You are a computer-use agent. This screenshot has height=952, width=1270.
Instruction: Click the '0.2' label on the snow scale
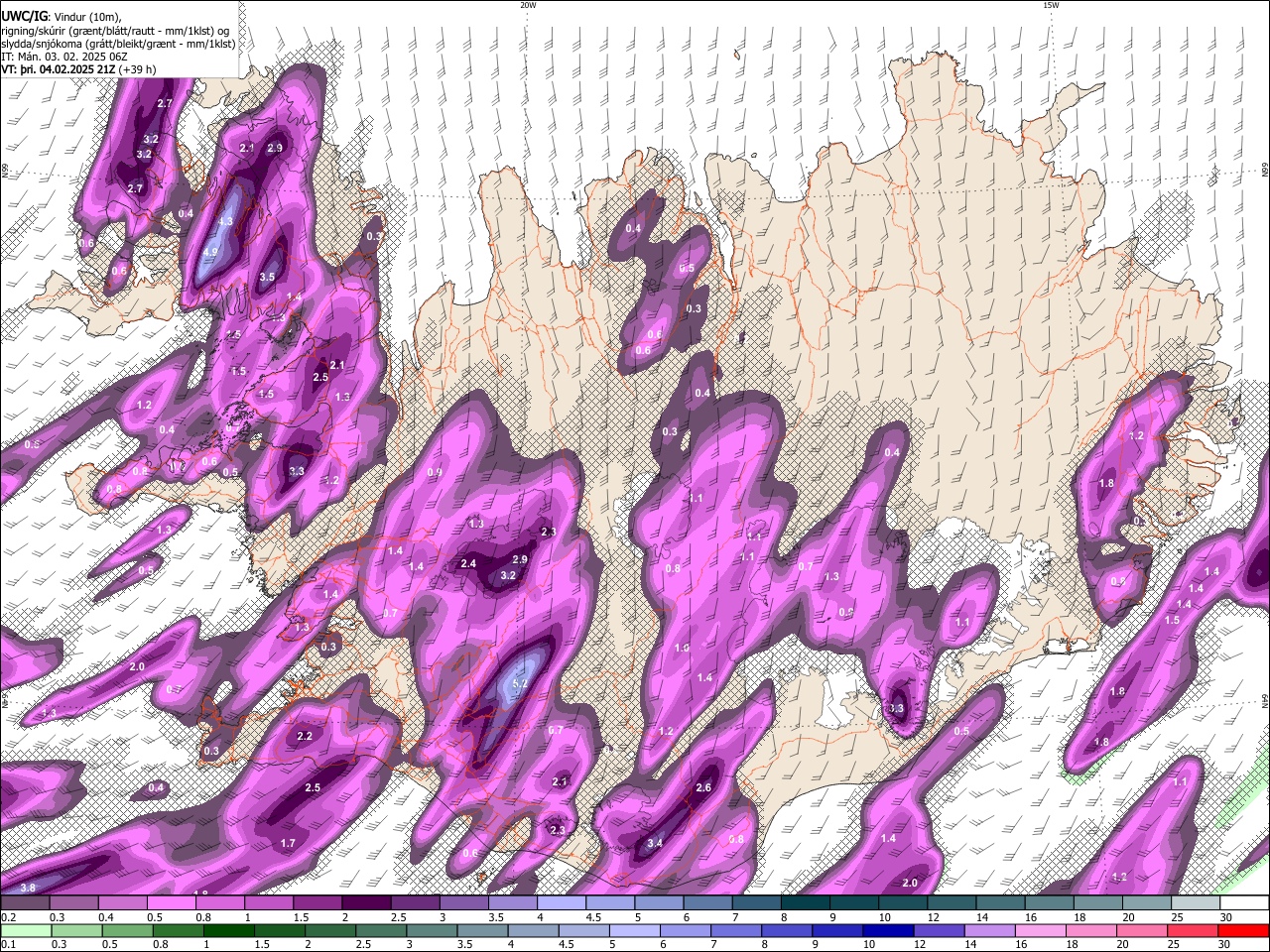pos(8,917)
